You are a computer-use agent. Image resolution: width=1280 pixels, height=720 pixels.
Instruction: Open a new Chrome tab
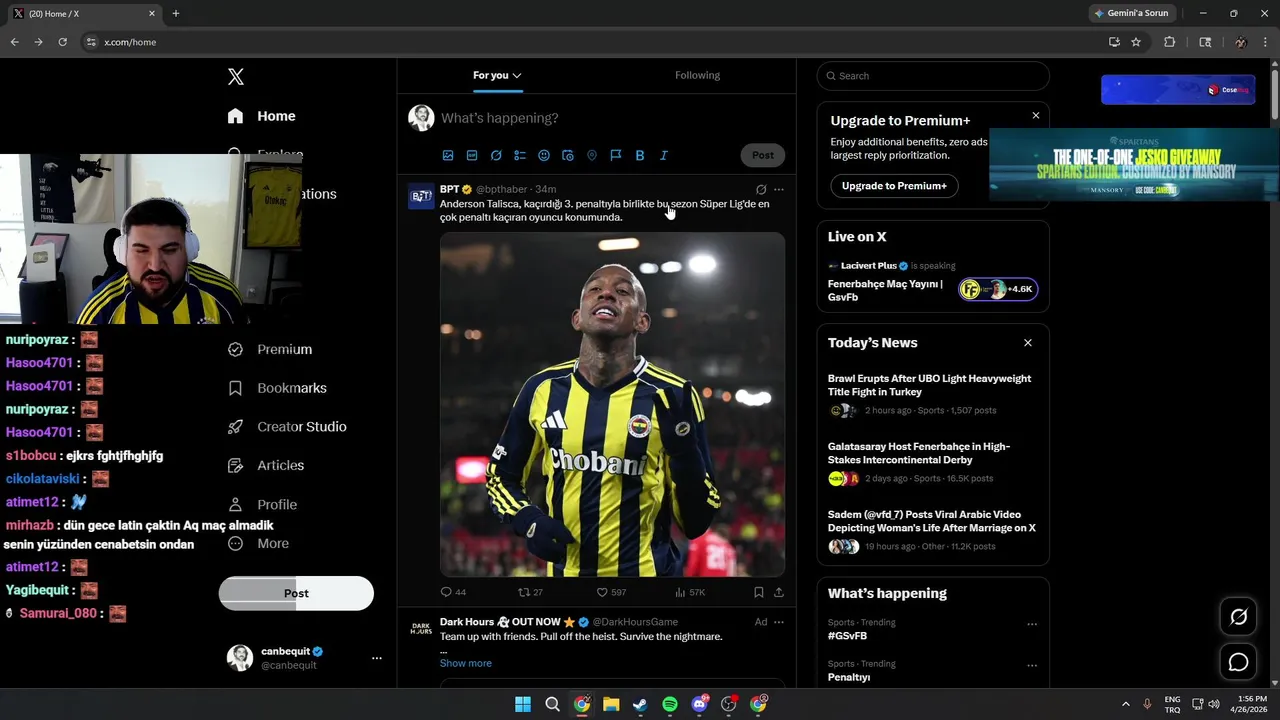(x=176, y=14)
